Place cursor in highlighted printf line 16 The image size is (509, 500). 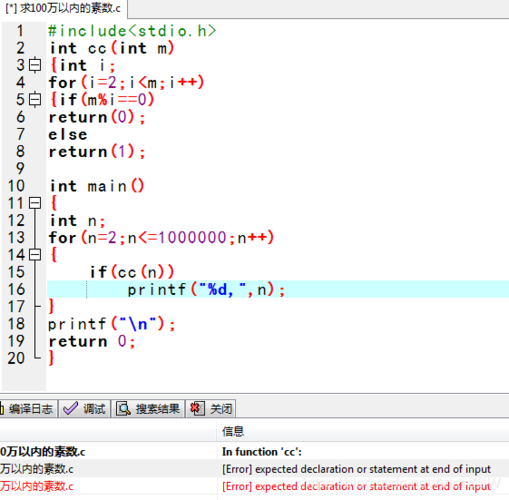point(278,289)
